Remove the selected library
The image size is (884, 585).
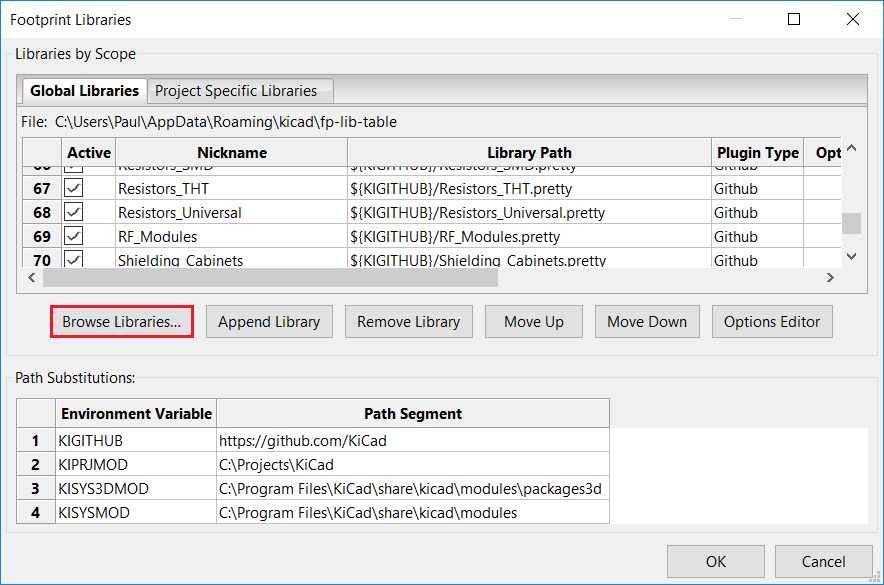click(x=408, y=321)
